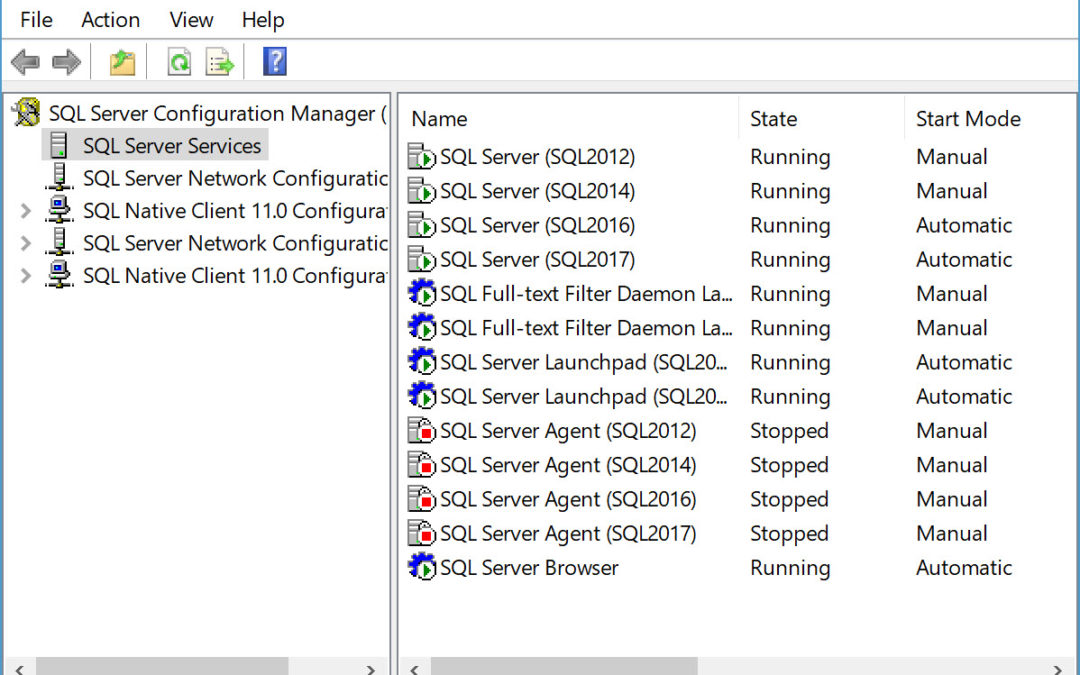Screen dimensions: 1080x675
Task: Sort services by the State column header
Action: pyautogui.click(x=774, y=119)
